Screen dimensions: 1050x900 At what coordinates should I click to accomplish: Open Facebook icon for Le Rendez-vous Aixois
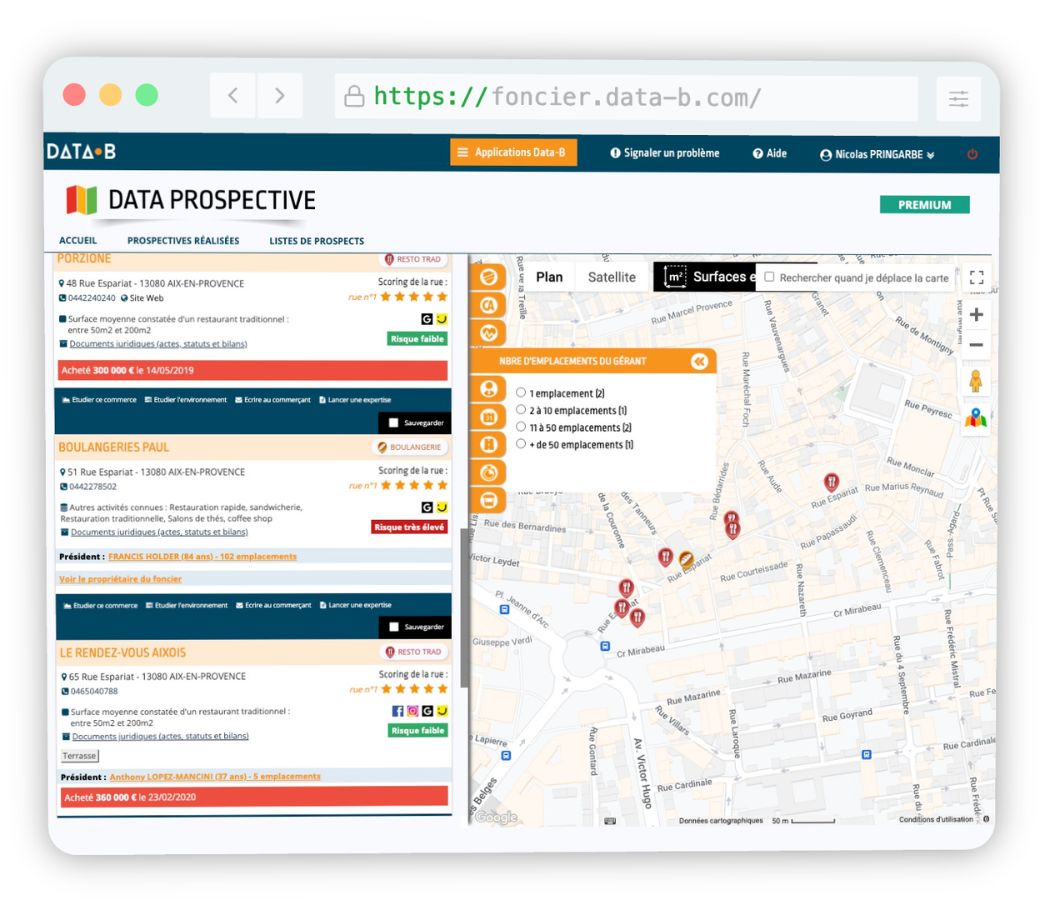[x=398, y=710]
